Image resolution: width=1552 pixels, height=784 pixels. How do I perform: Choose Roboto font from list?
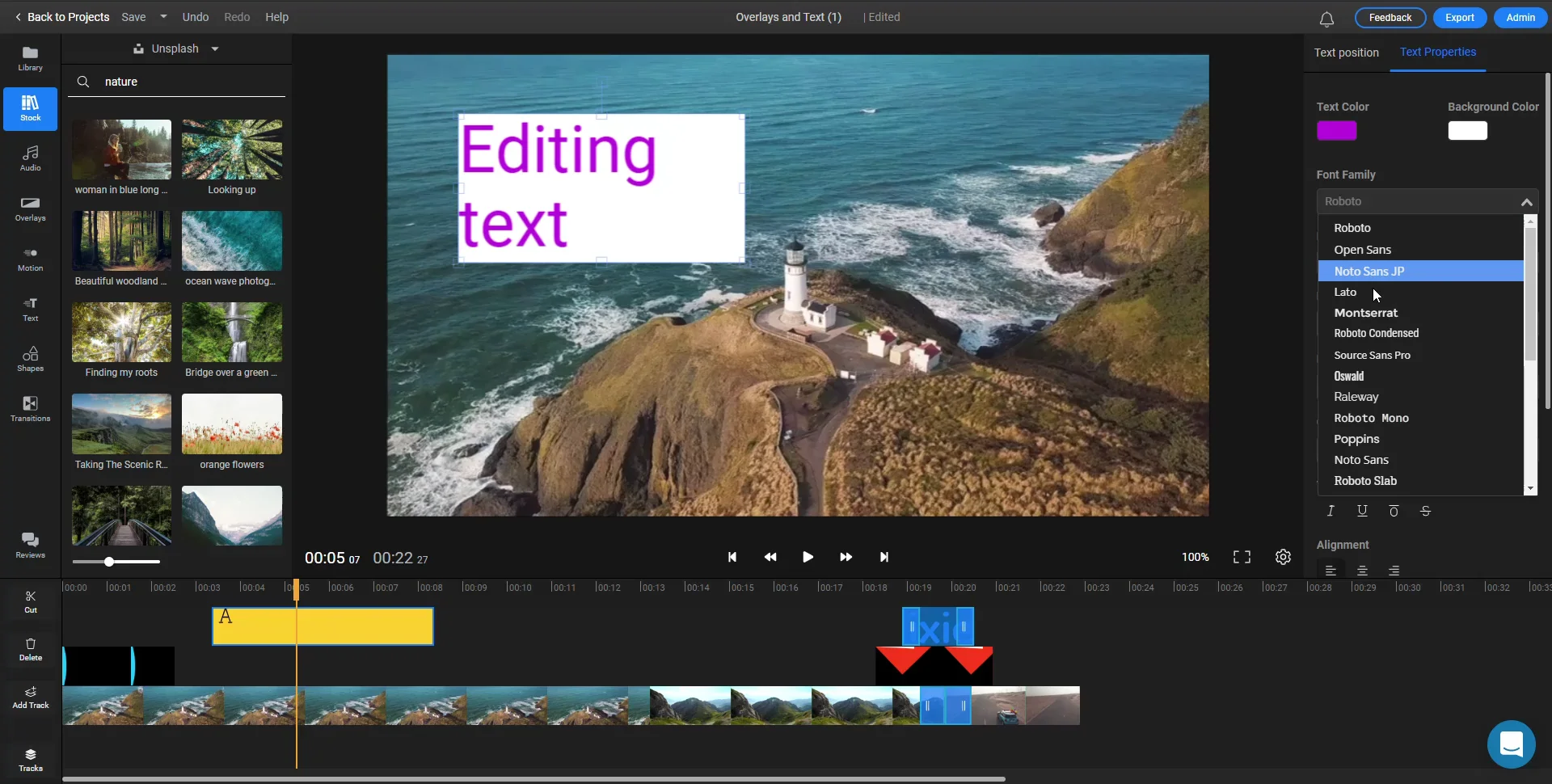(x=1420, y=228)
